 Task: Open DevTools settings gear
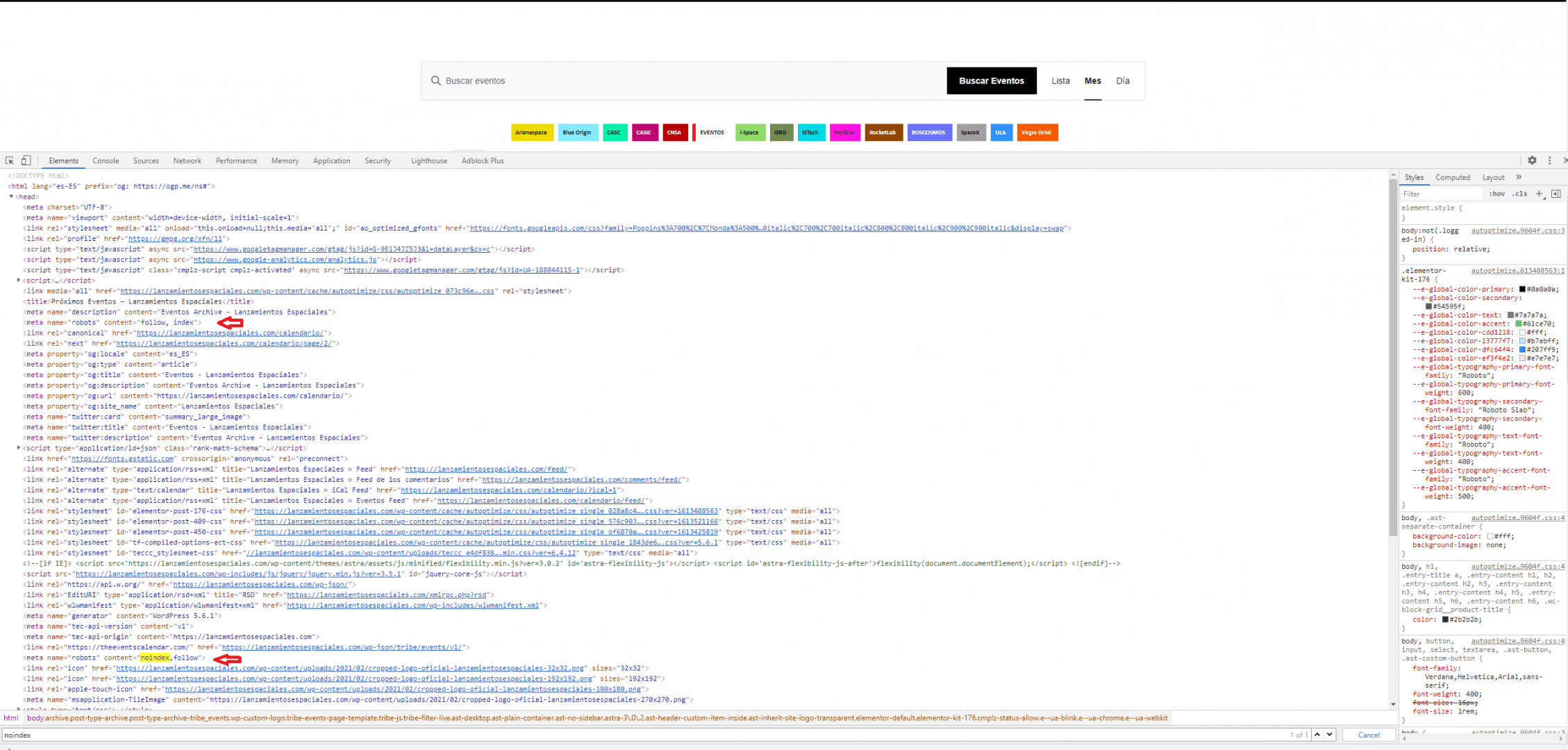pos(1532,160)
